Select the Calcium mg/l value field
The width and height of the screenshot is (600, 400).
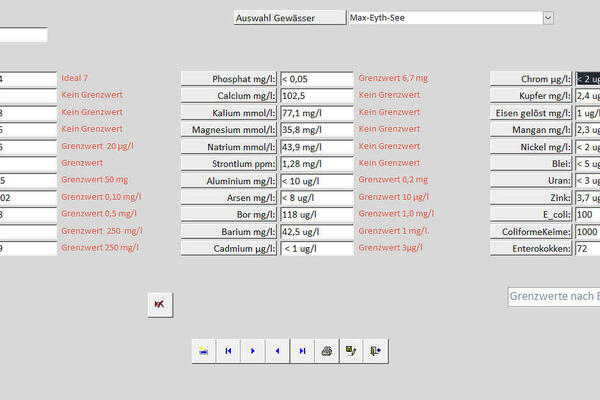316,96
